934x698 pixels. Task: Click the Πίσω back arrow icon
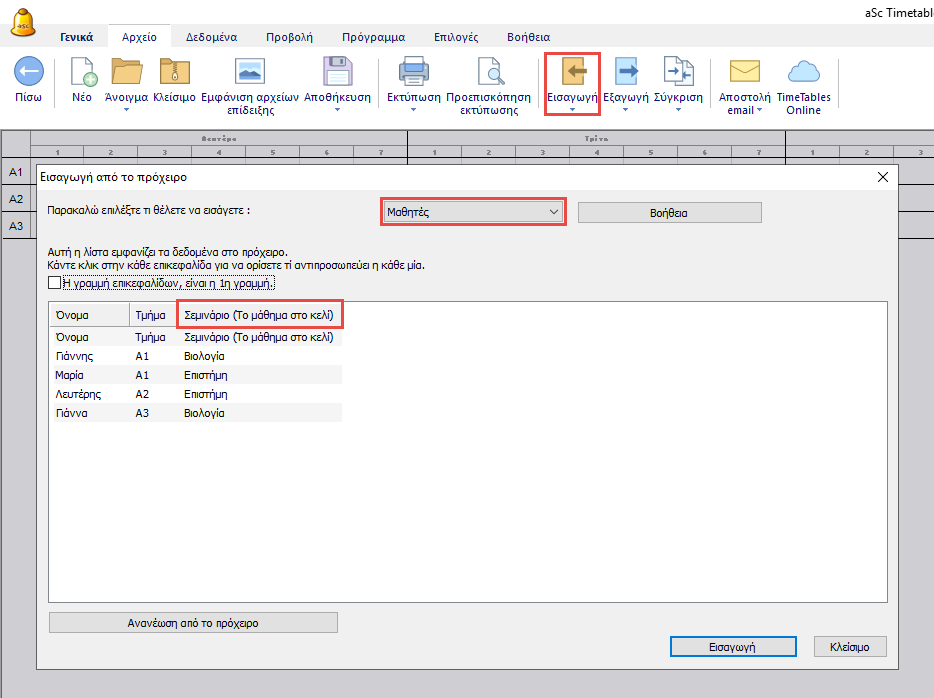[28, 73]
